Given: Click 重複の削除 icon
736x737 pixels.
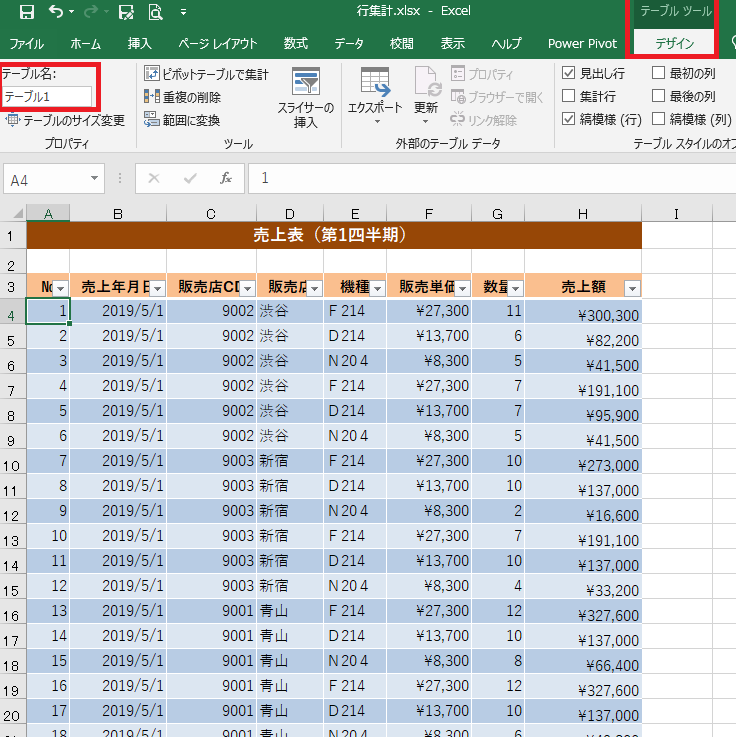Looking at the screenshot, I should point(151,96).
